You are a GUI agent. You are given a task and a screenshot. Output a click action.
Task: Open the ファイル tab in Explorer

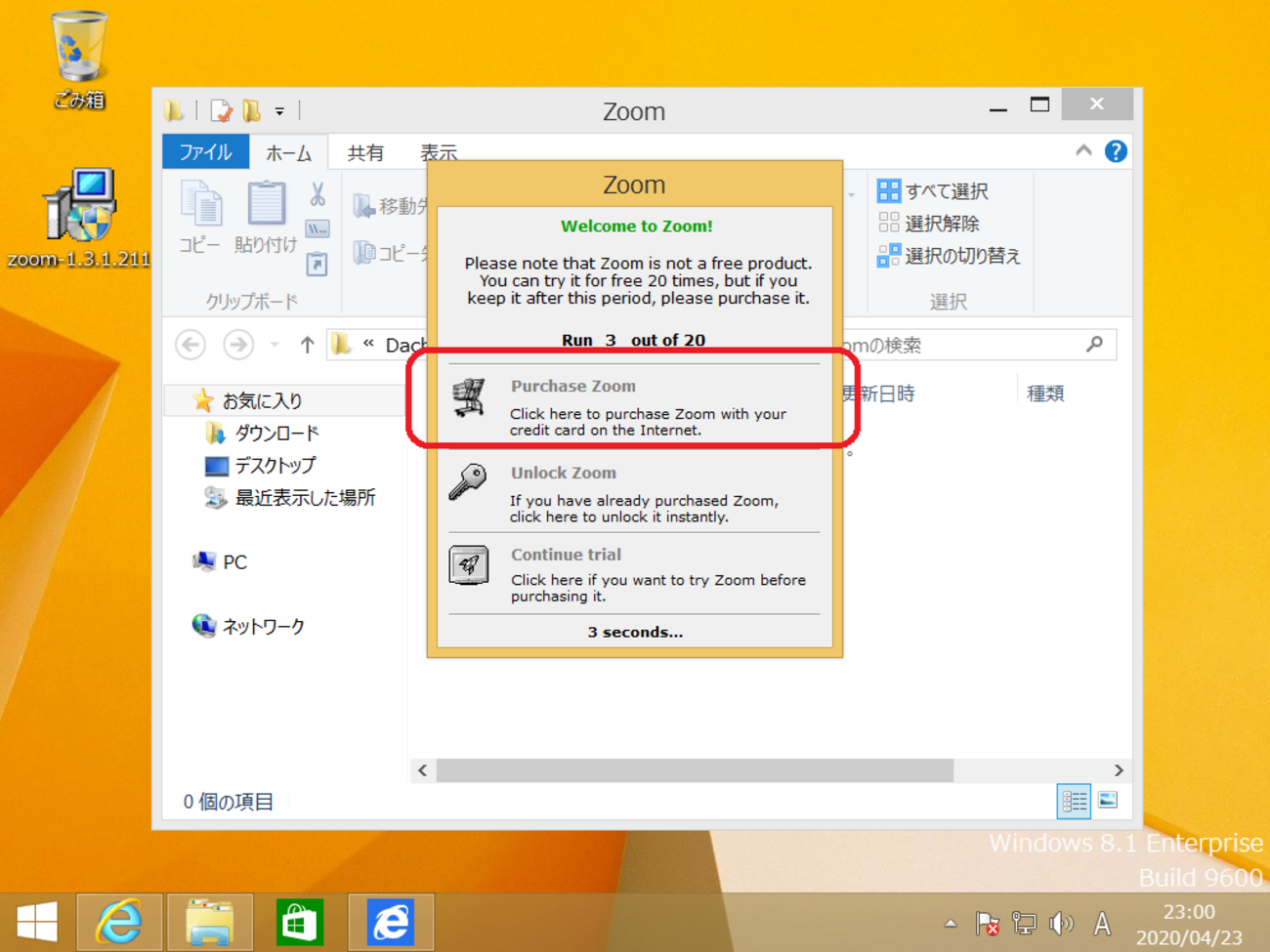pos(205,152)
